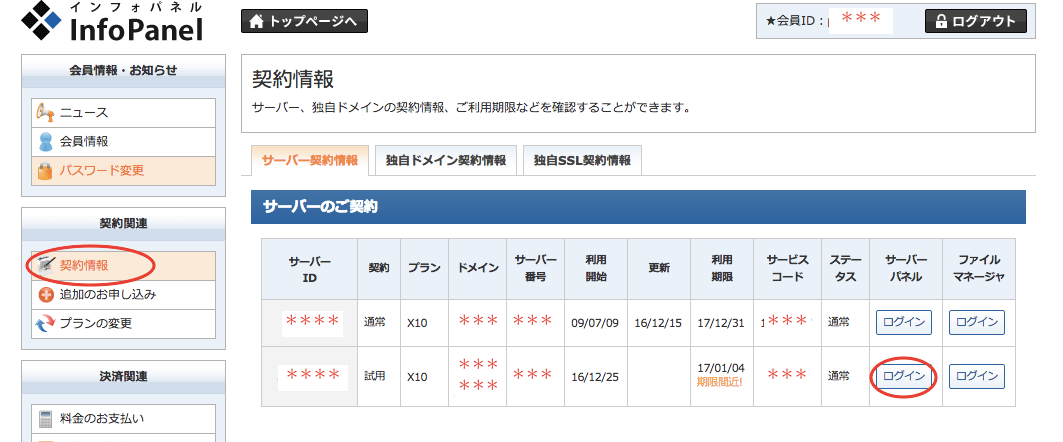Click the InfoPanel logo
This screenshot has width=1063, height=442.
click(x=112, y=24)
